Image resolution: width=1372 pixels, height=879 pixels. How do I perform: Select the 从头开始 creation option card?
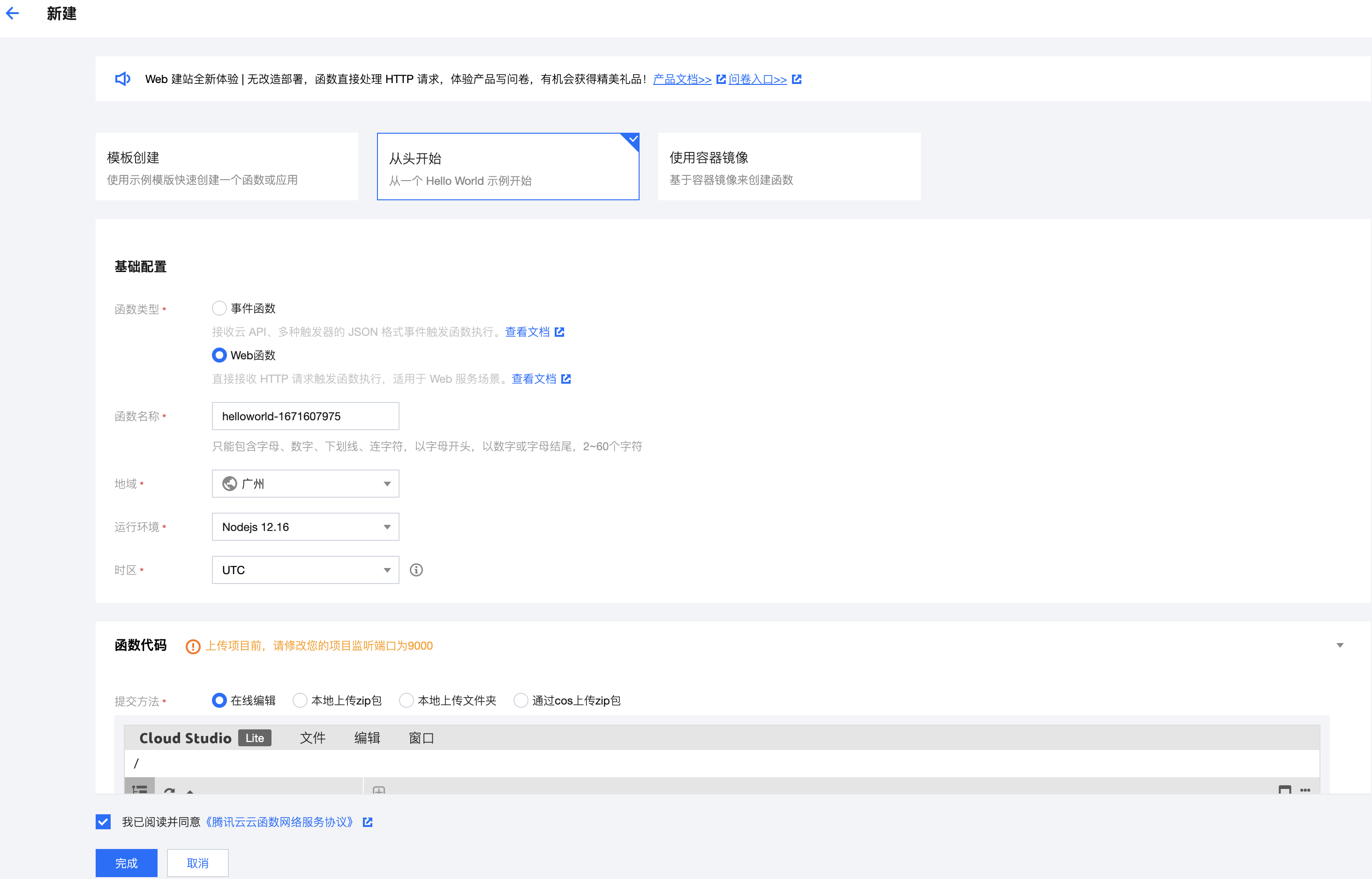click(x=508, y=167)
